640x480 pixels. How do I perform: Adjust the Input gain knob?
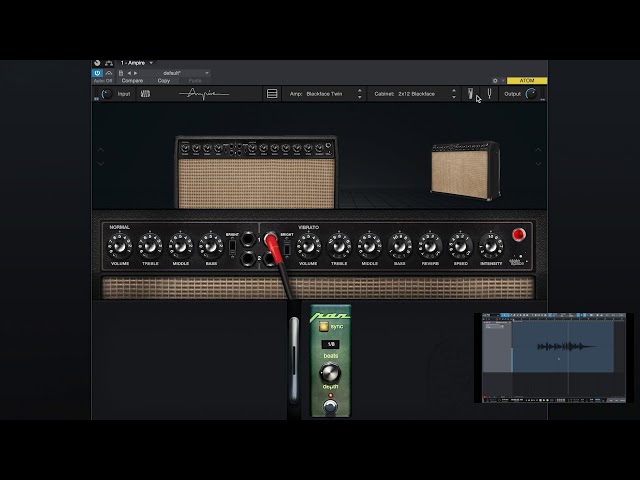pos(107,94)
